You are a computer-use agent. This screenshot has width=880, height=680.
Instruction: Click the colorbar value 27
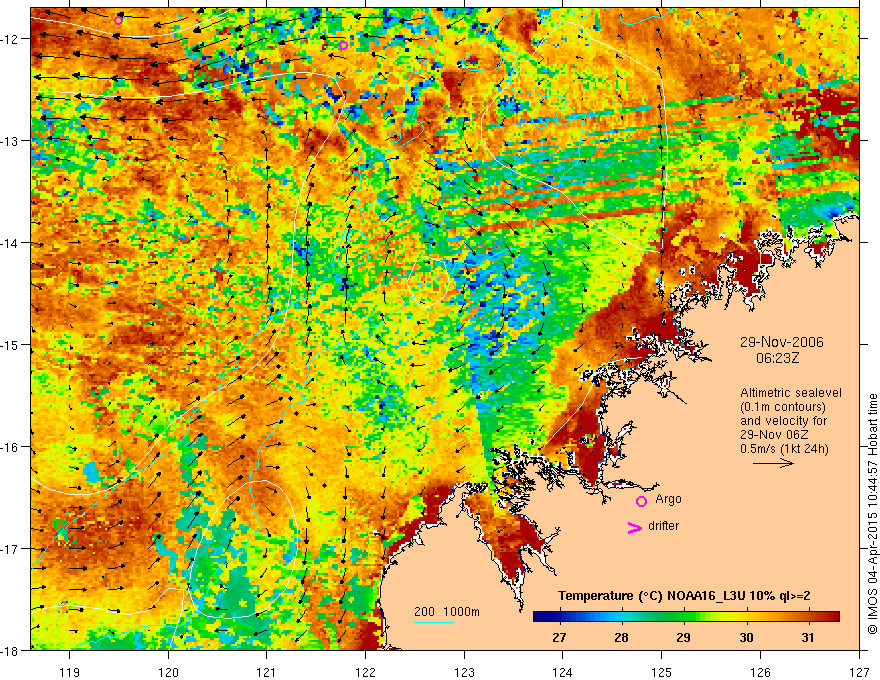click(559, 637)
